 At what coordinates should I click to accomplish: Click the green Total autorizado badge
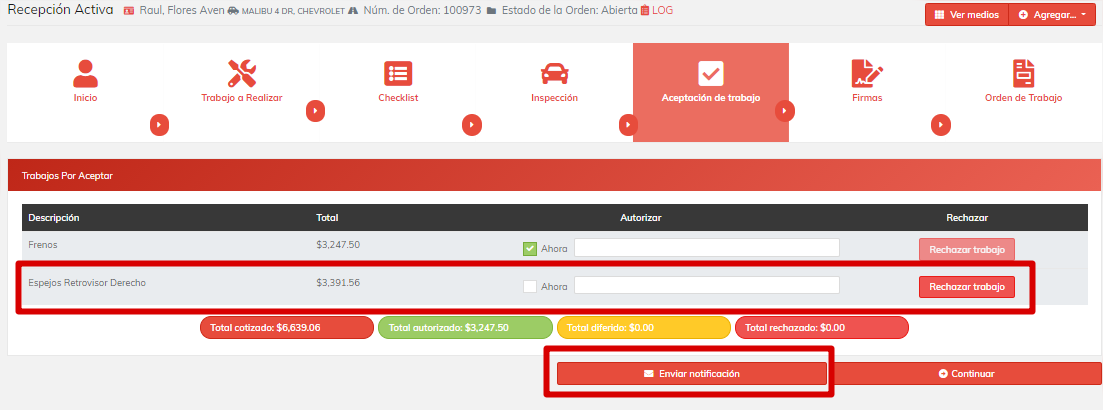point(465,327)
